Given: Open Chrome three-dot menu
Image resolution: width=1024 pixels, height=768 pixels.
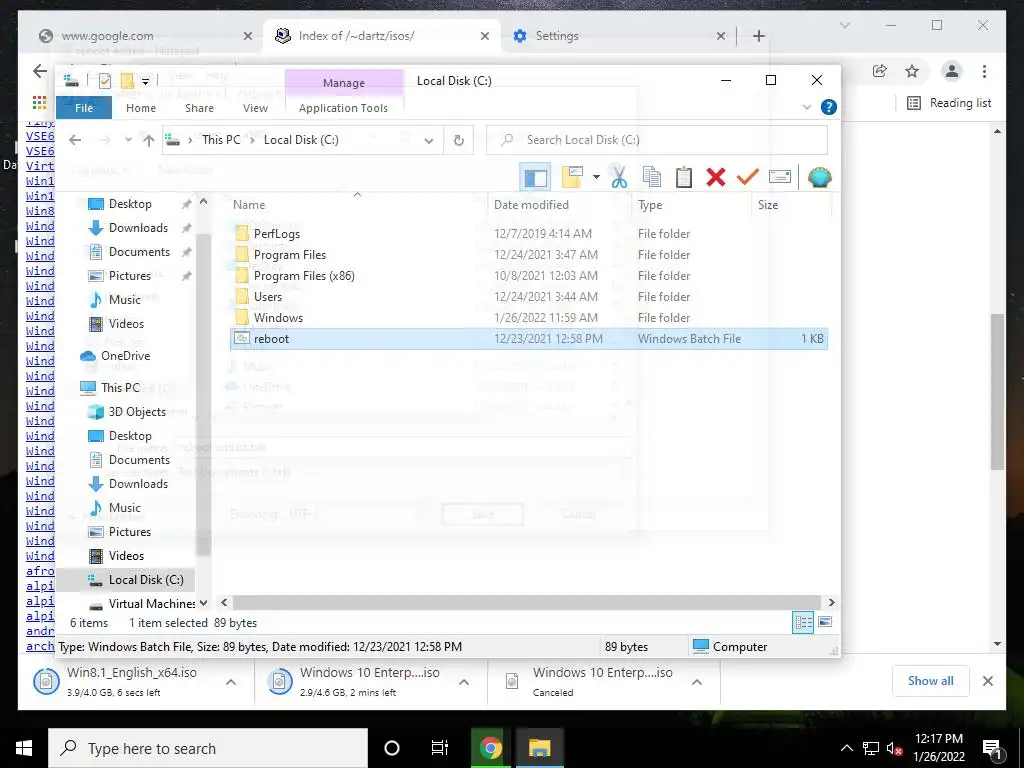Looking at the screenshot, I should coord(984,71).
